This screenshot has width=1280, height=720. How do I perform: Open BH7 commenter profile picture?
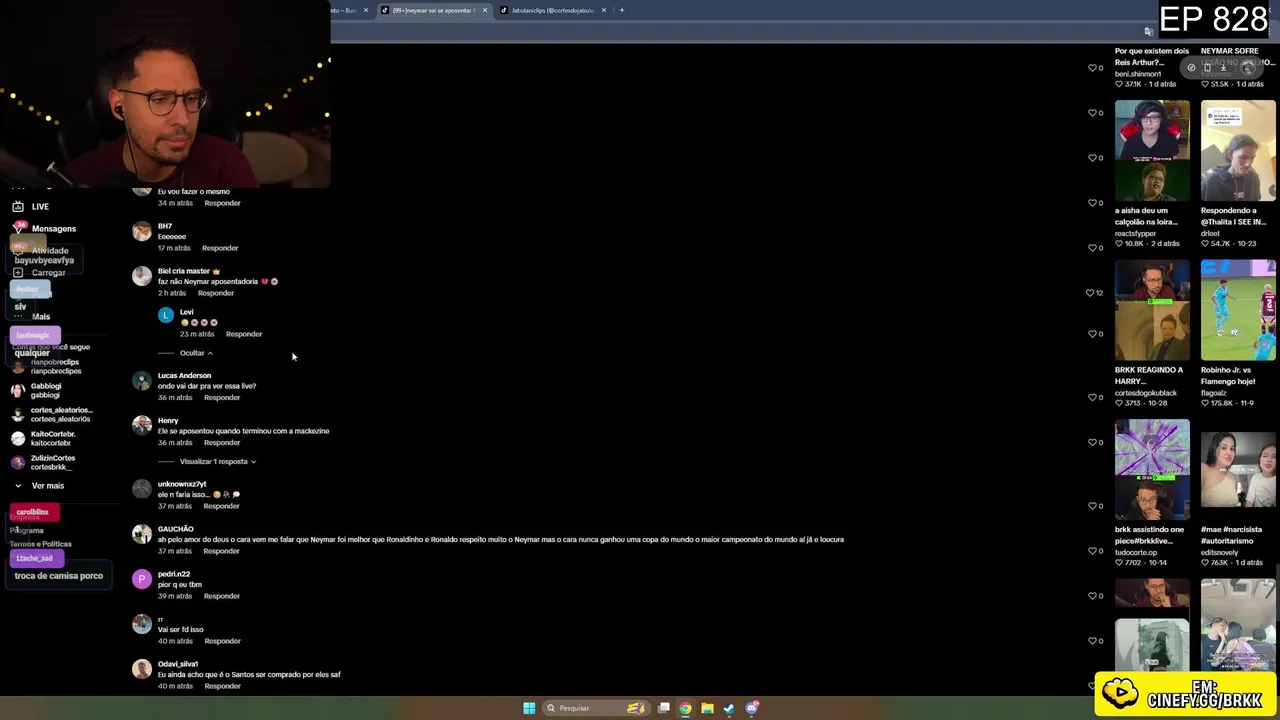pyautogui.click(x=142, y=231)
